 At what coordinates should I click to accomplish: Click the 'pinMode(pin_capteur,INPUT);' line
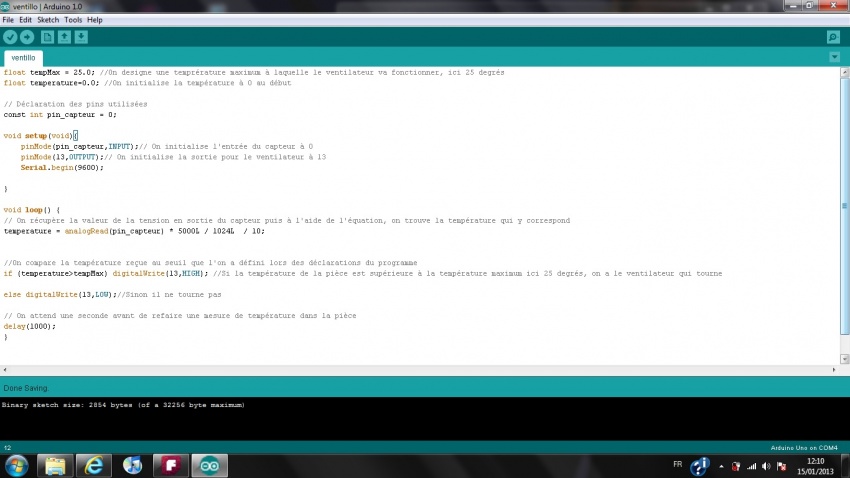pyautogui.click(x=167, y=147)
